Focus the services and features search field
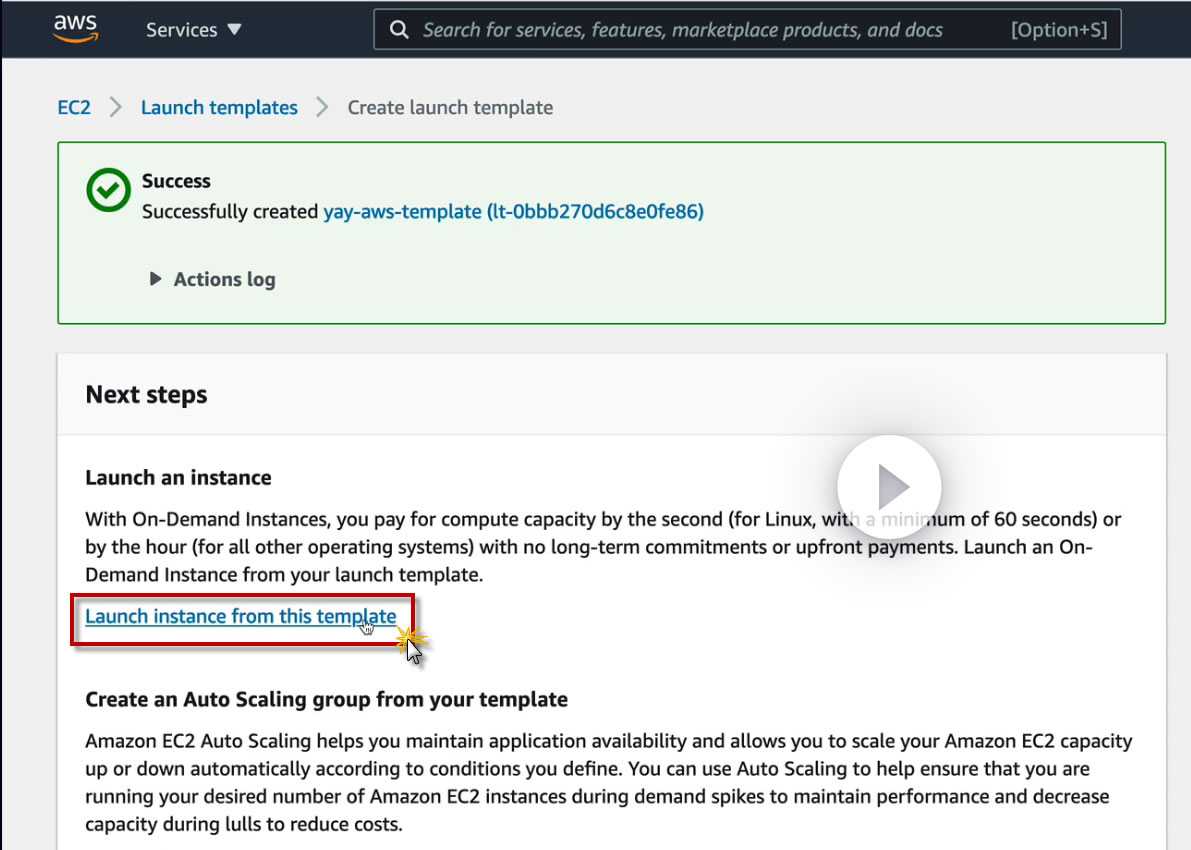 (682, 30)
